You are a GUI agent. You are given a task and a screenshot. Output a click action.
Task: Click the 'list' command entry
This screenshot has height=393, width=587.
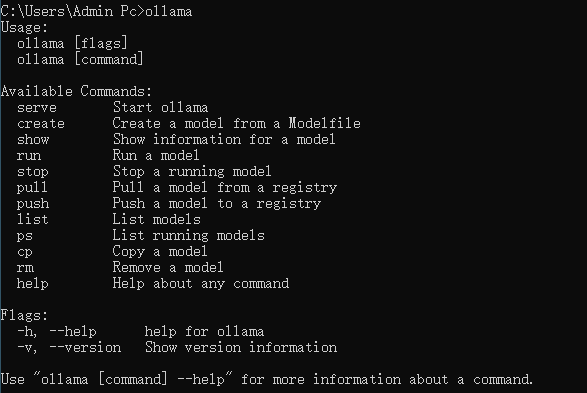33,219
